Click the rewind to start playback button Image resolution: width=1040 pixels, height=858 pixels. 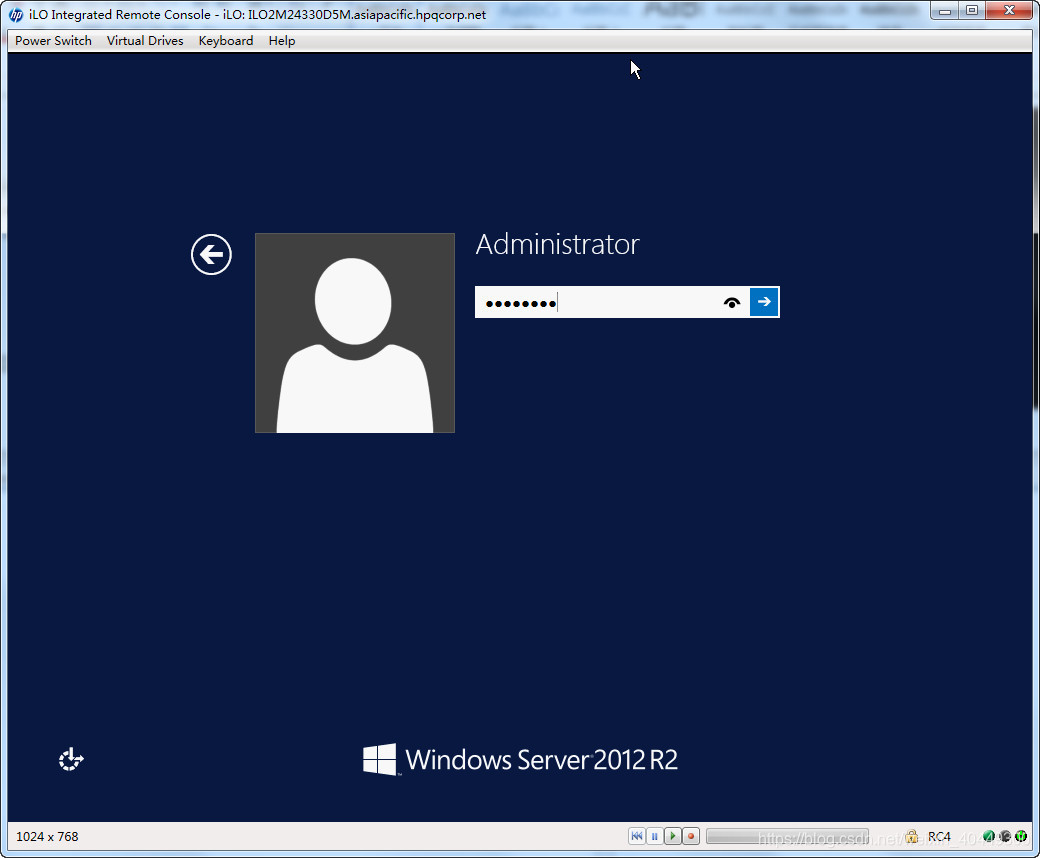[636, 836]
